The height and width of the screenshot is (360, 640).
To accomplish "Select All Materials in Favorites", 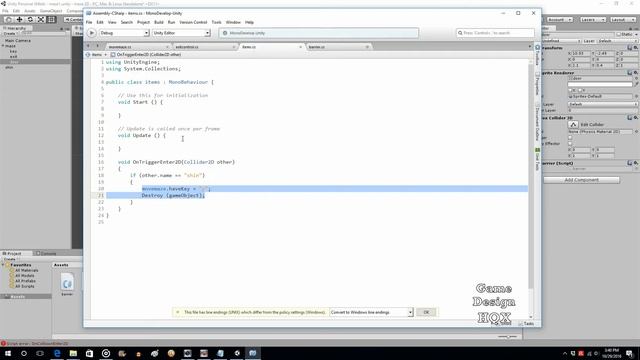I will point(27,270).
